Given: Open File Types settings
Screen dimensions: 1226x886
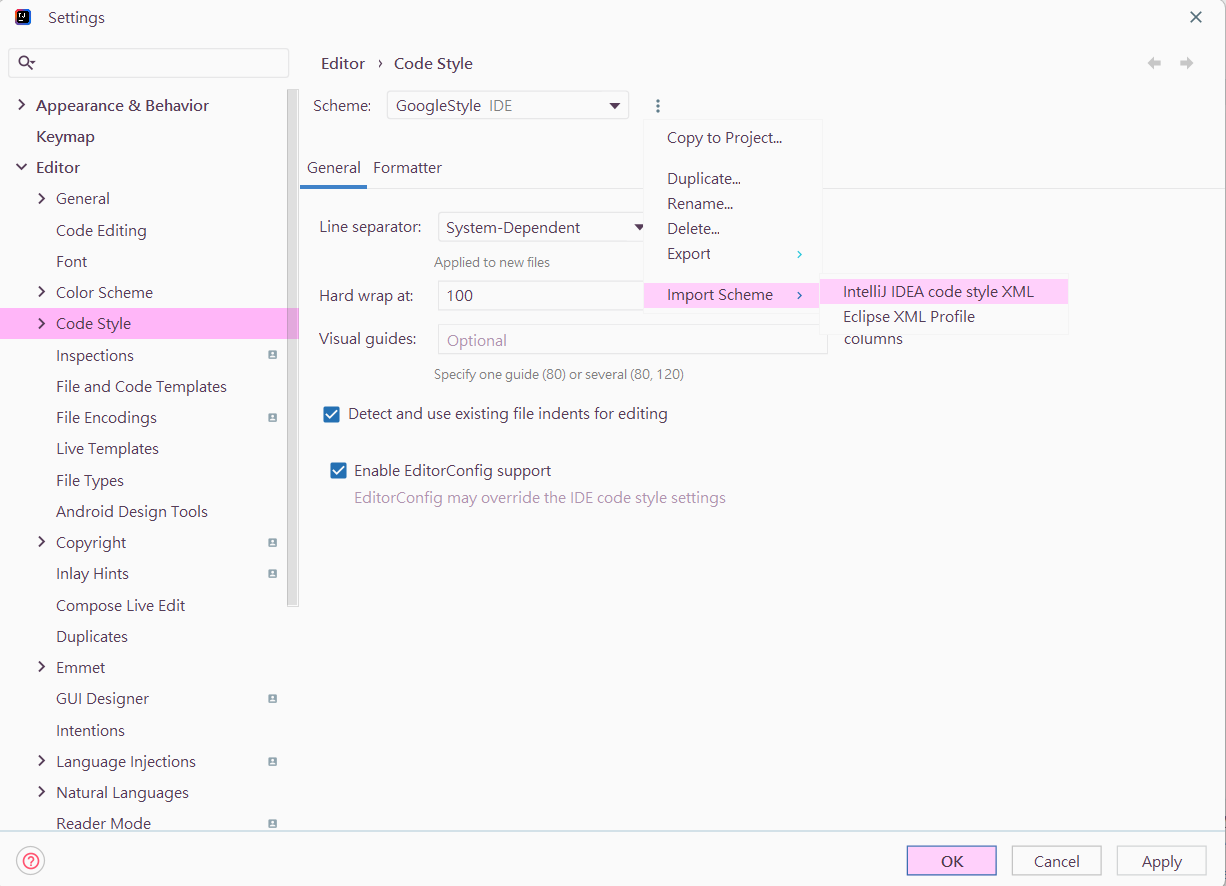Looking at the screenshot, I should (x=90, y=480).
